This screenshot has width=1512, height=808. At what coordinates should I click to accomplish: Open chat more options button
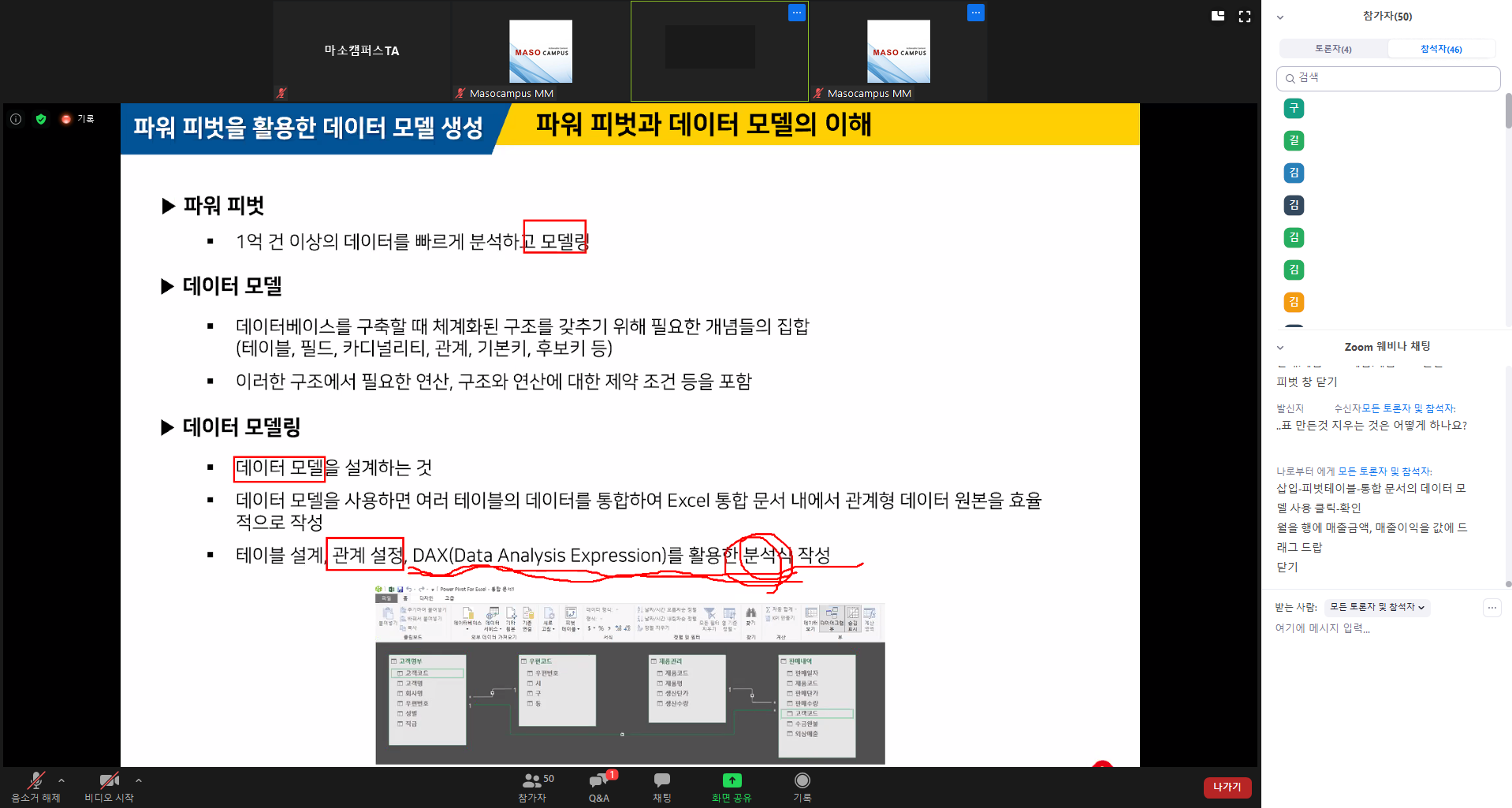(x=1492, y=608)
